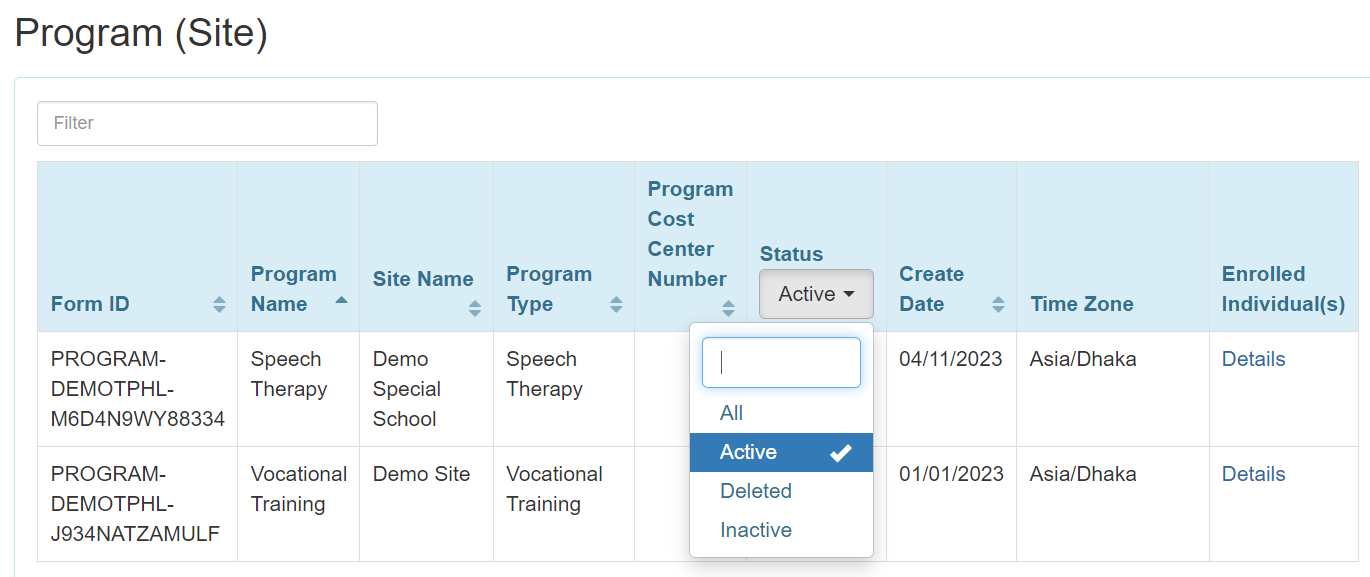Sort Program Type column arrows
The image size is (1370, 577).
[616, 305]
